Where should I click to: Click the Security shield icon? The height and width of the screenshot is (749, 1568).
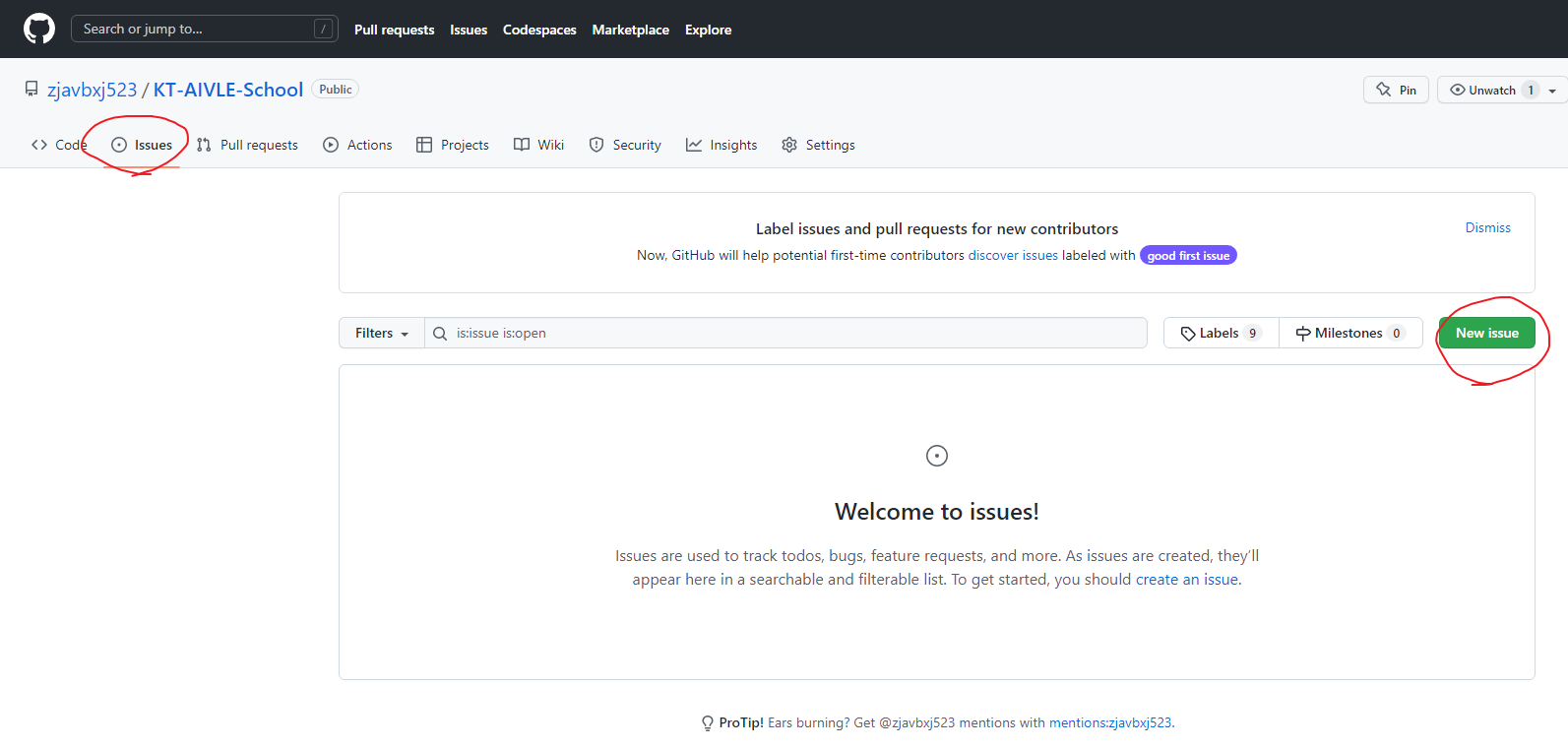tap(596, 145)
